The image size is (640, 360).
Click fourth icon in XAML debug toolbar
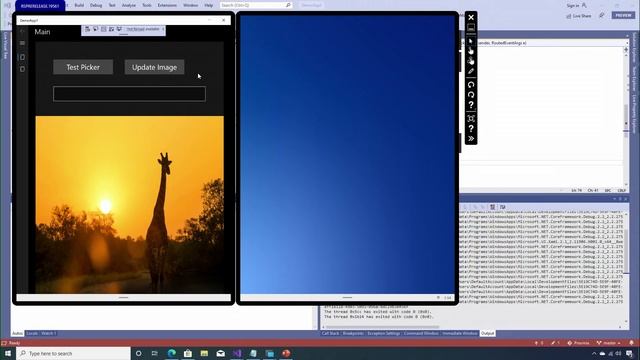click(x=111, y=29)
